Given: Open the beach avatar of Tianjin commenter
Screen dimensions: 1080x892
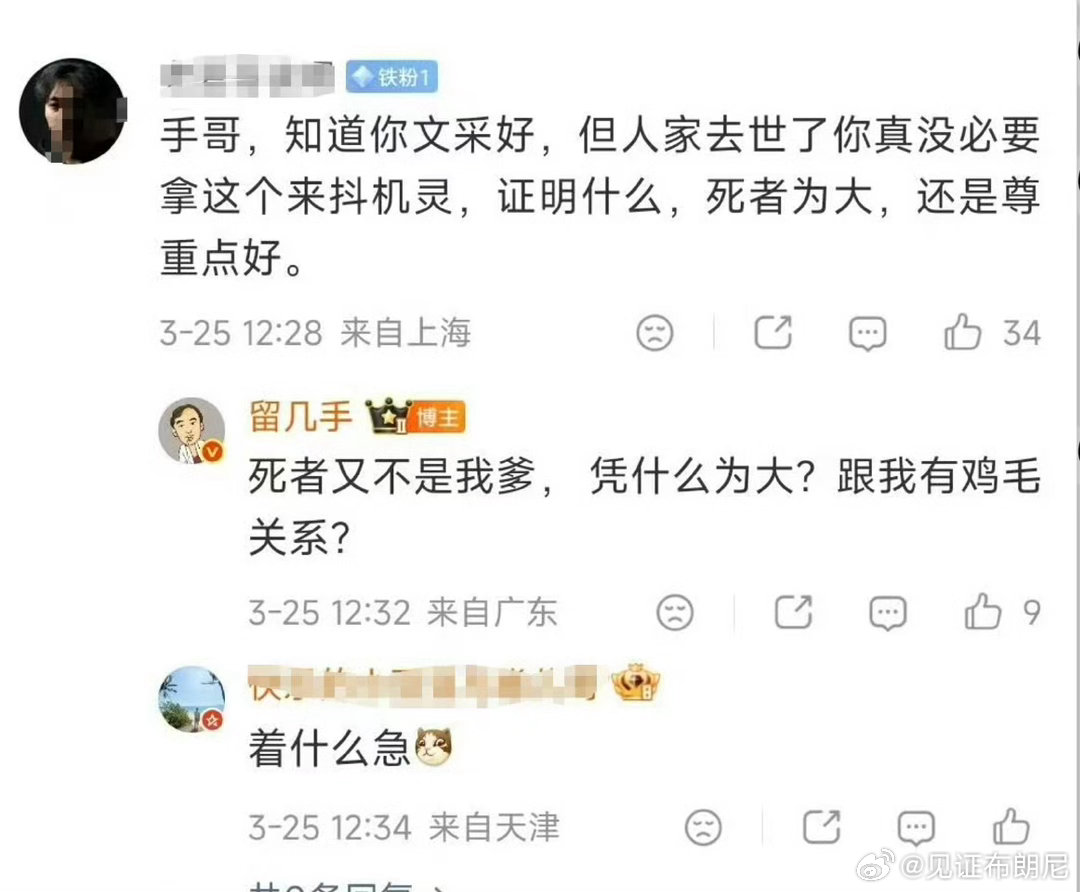Looking at the screenshot, I should coord(192,698).
